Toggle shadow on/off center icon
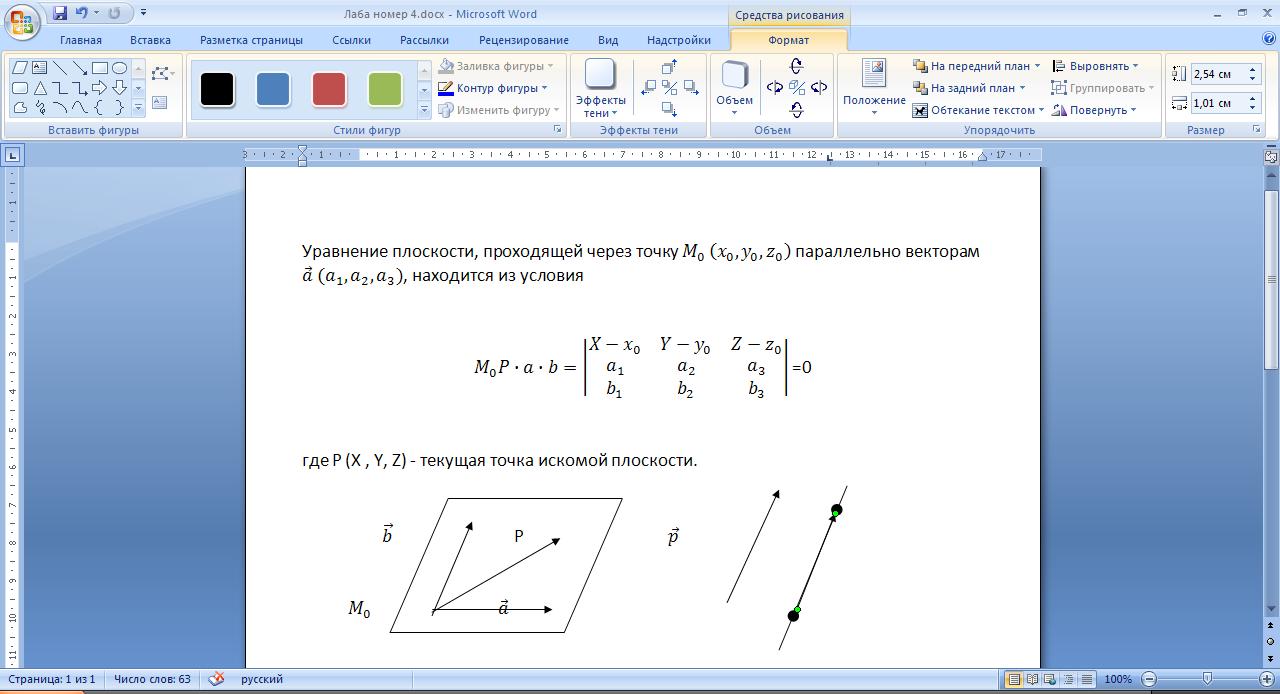Image resolution: width=1280 pixels, height=694 pixels. 670,88
